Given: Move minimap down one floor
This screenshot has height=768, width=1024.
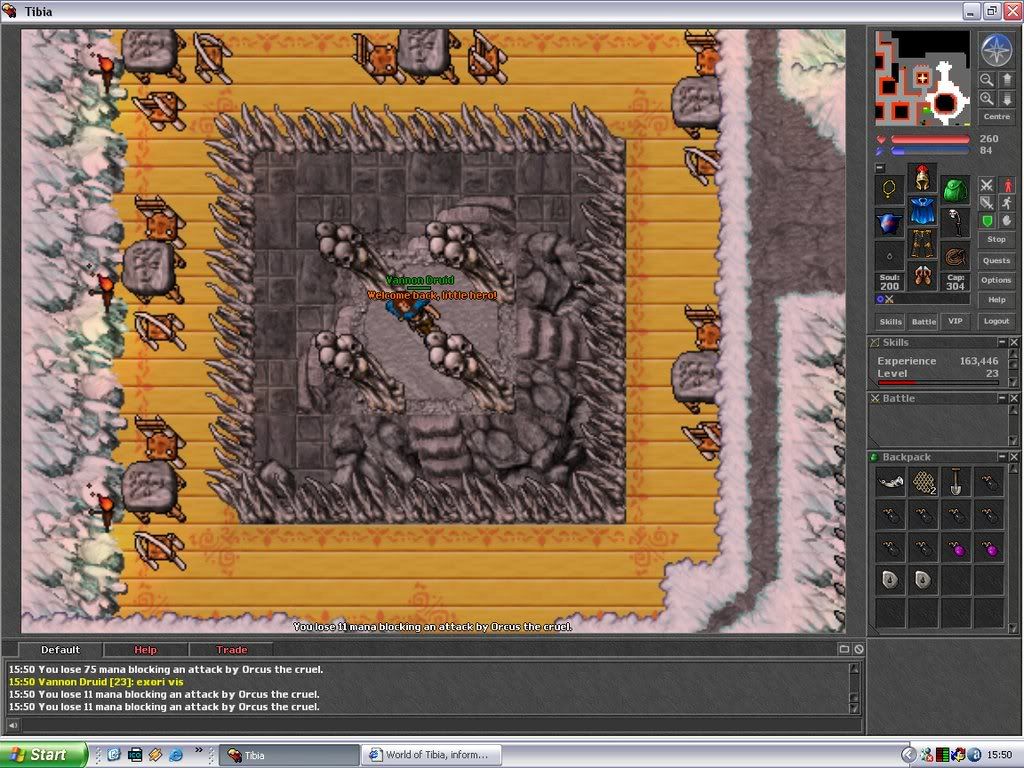Looking at the screenshot, I should tap(1006, 99).
